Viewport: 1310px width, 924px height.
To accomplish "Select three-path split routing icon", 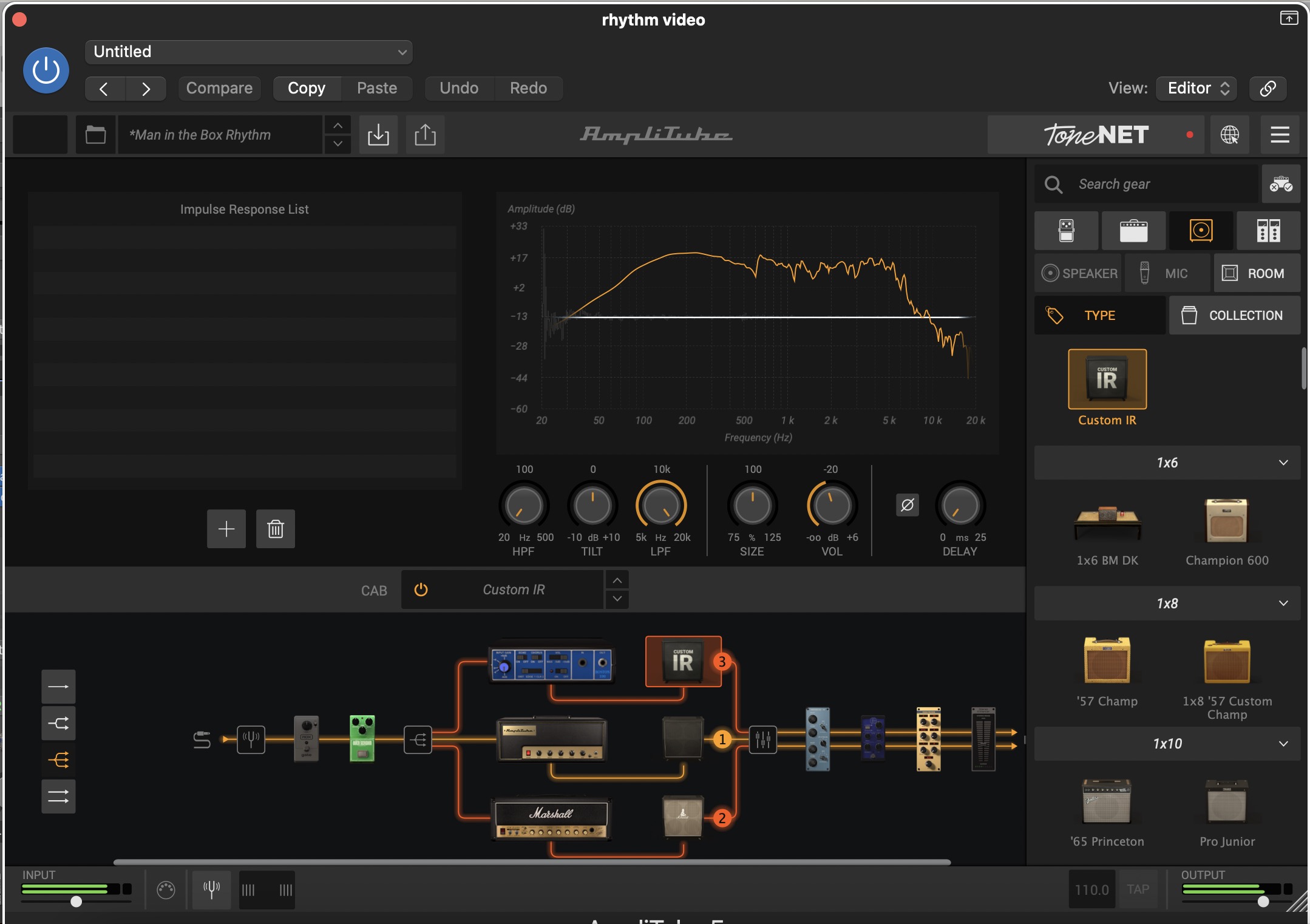I will [58, 759].
